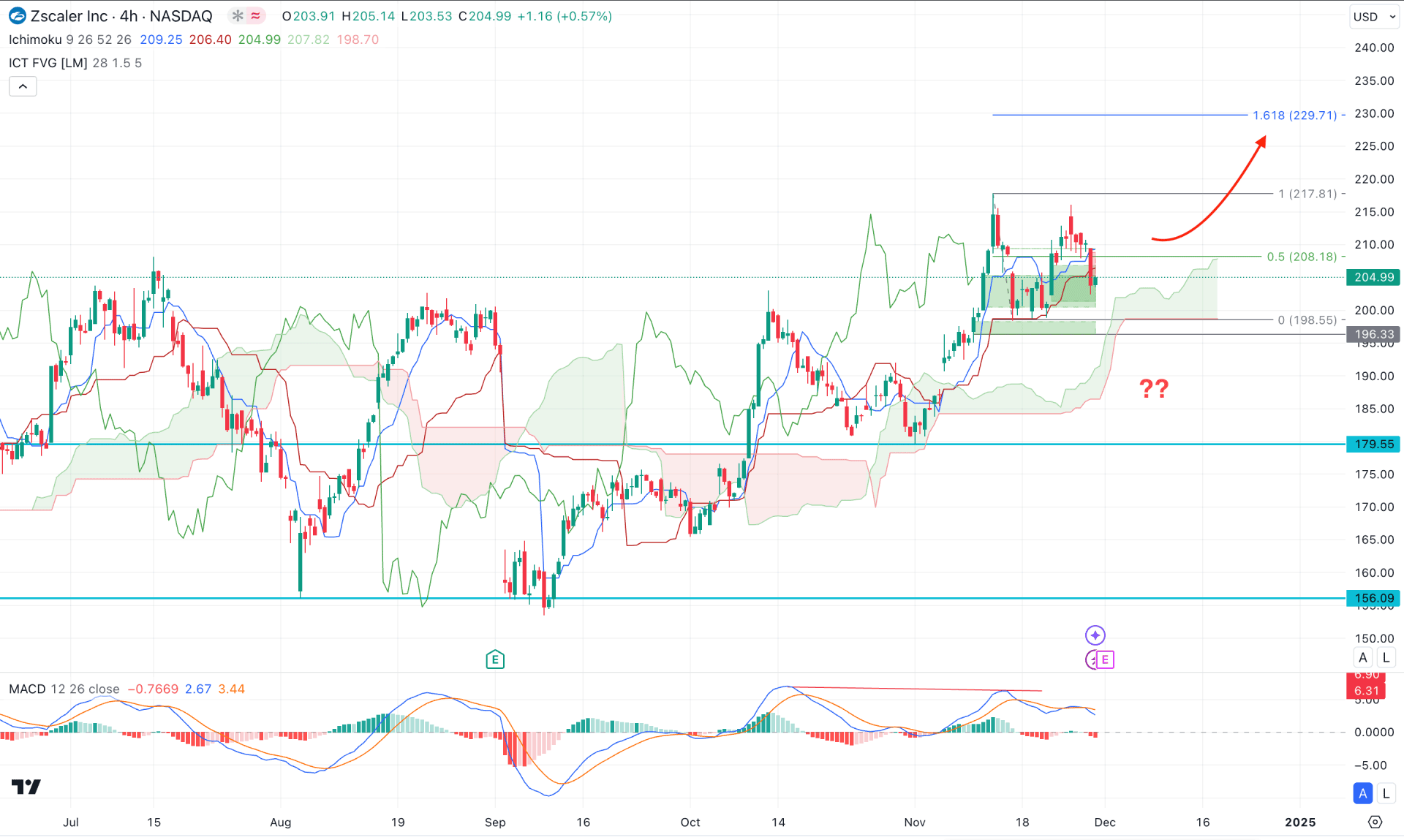Toggle auto scale A on main pane
This screenshot has width=1404, height=840.
[1362, 657]
